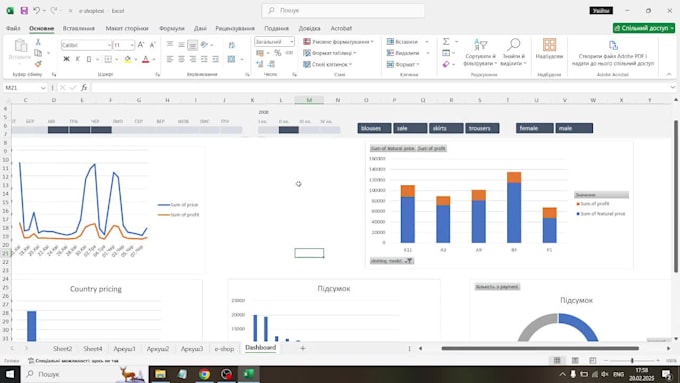Screen dimensions: 680x383
Task: Click the AutoSum sigma icon
Action: click(446, 42)
